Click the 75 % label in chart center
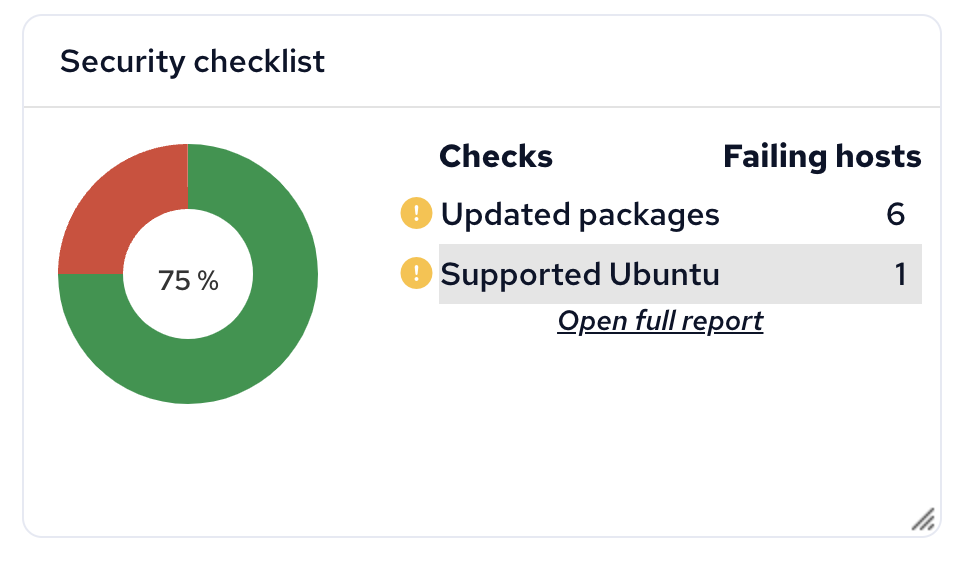Image resolution: width=958 pixels, height=570 pixels. [188, 280]
